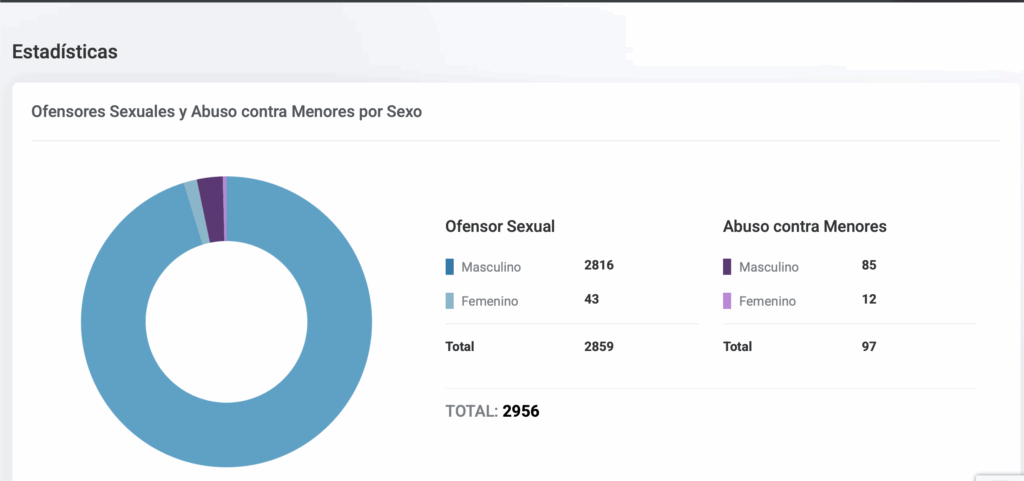This screenshot has width=1024, height=481.
Task: Click the value 2816 in the legend
Action: pyautogui.click(x=598, y=266)
